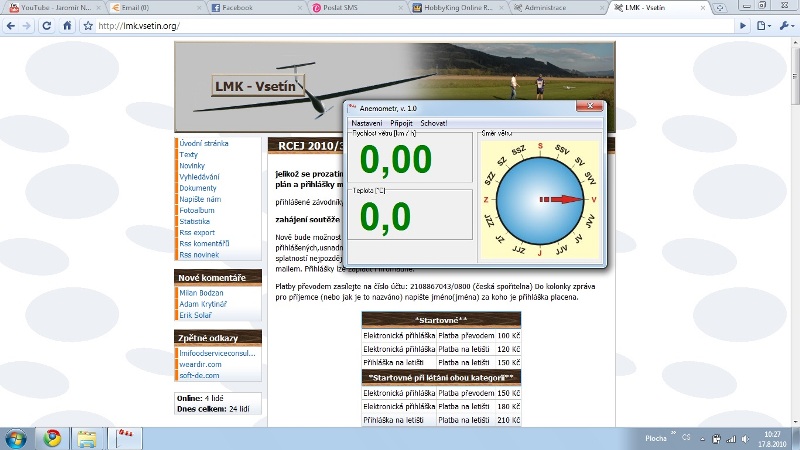
Task: Close the Anemometr window
Action: 590,106
